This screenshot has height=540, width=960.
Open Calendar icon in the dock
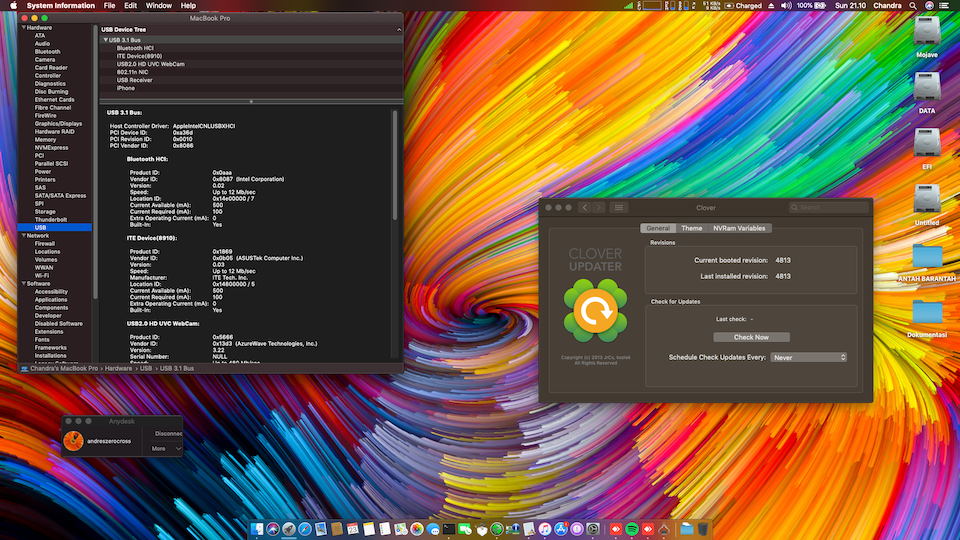pyautogui.click(x=353, y=528)
